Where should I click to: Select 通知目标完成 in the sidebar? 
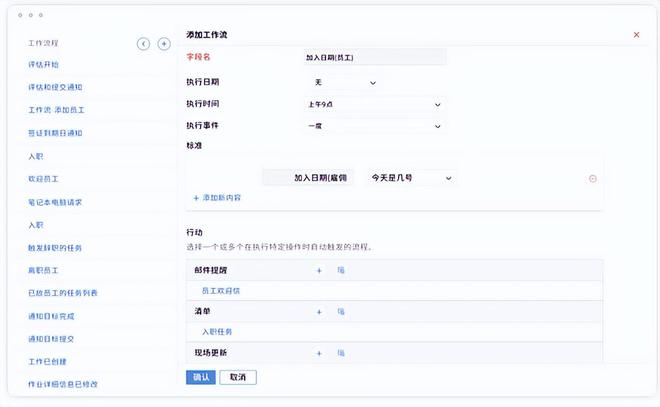point(51,316)
